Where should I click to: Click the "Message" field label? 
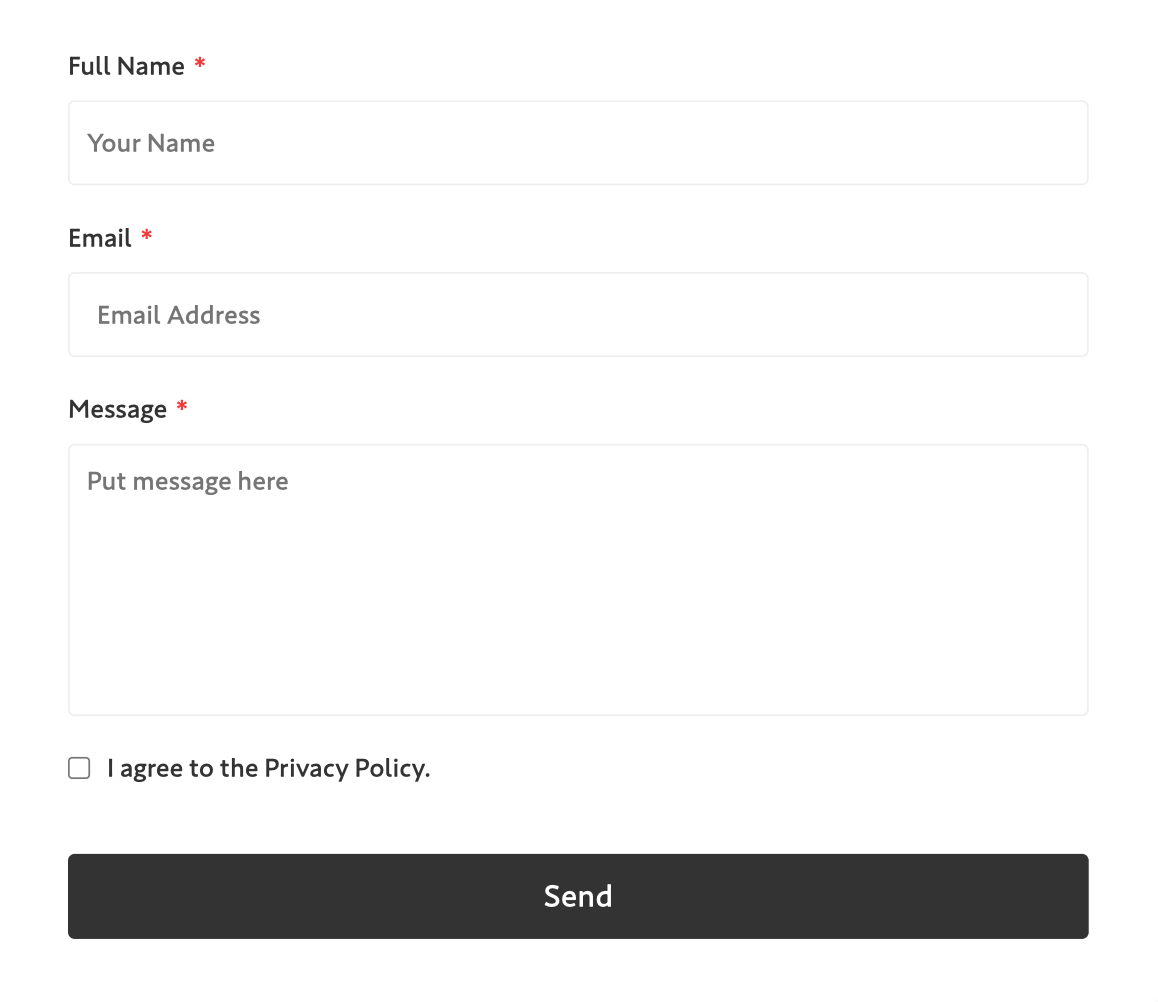[117, 410]
